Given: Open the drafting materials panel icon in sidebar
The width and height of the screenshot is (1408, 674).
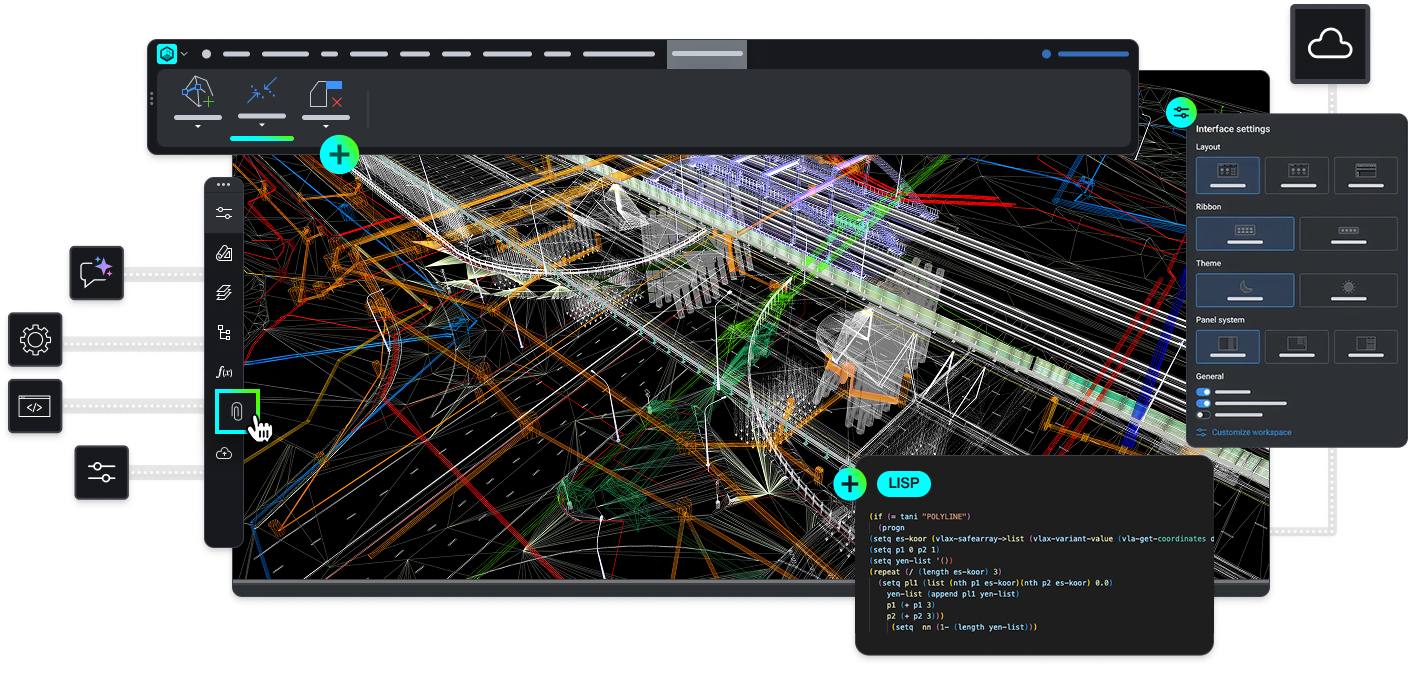Looking at the screenshot, I should tap(223, 253).
